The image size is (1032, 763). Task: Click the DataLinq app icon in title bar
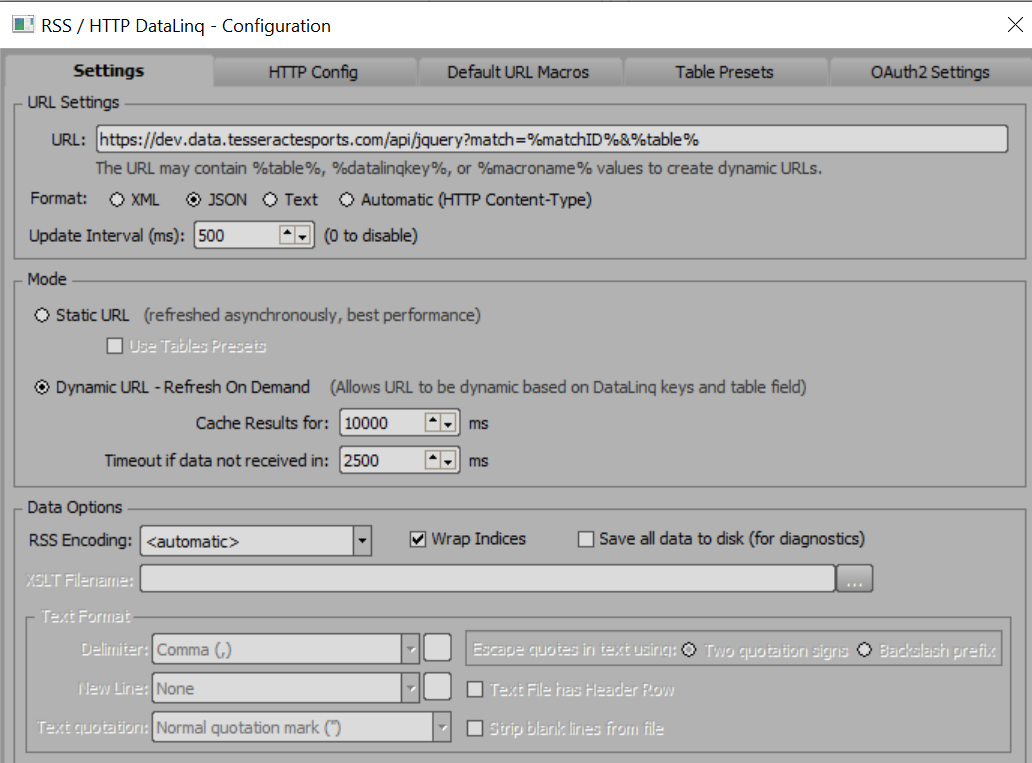tap(23, 25)
